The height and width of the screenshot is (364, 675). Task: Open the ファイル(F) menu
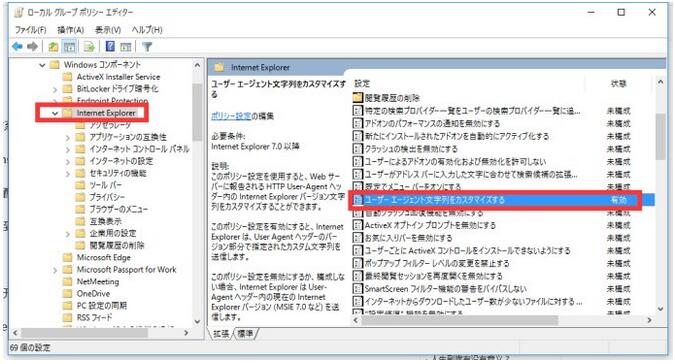coord(31,30)
